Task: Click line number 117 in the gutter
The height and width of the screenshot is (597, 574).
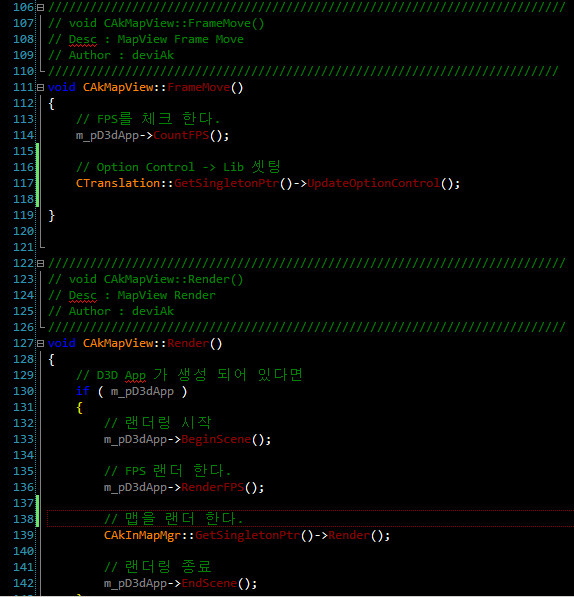Action: click(24, 183)
